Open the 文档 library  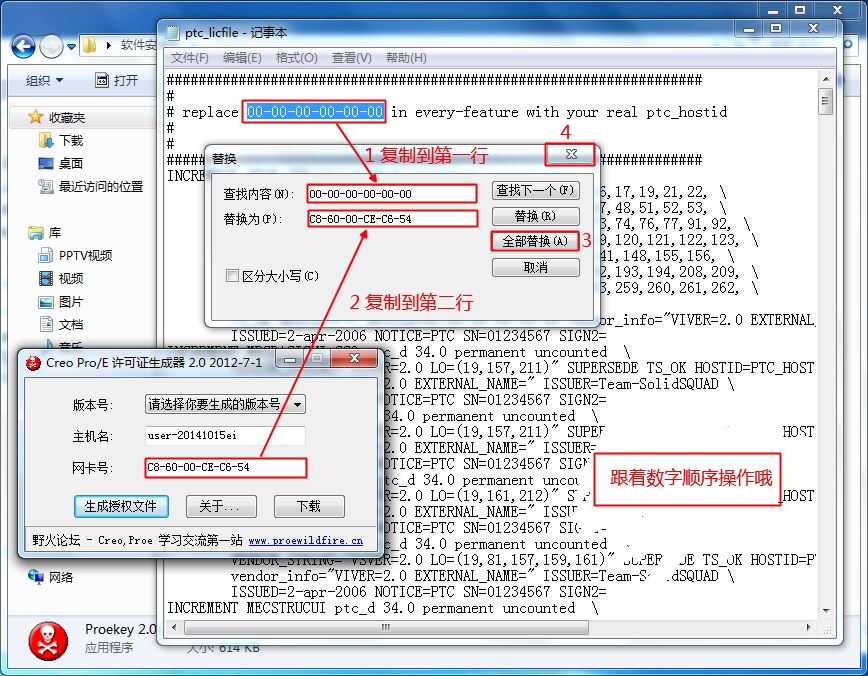pos(61,324)
